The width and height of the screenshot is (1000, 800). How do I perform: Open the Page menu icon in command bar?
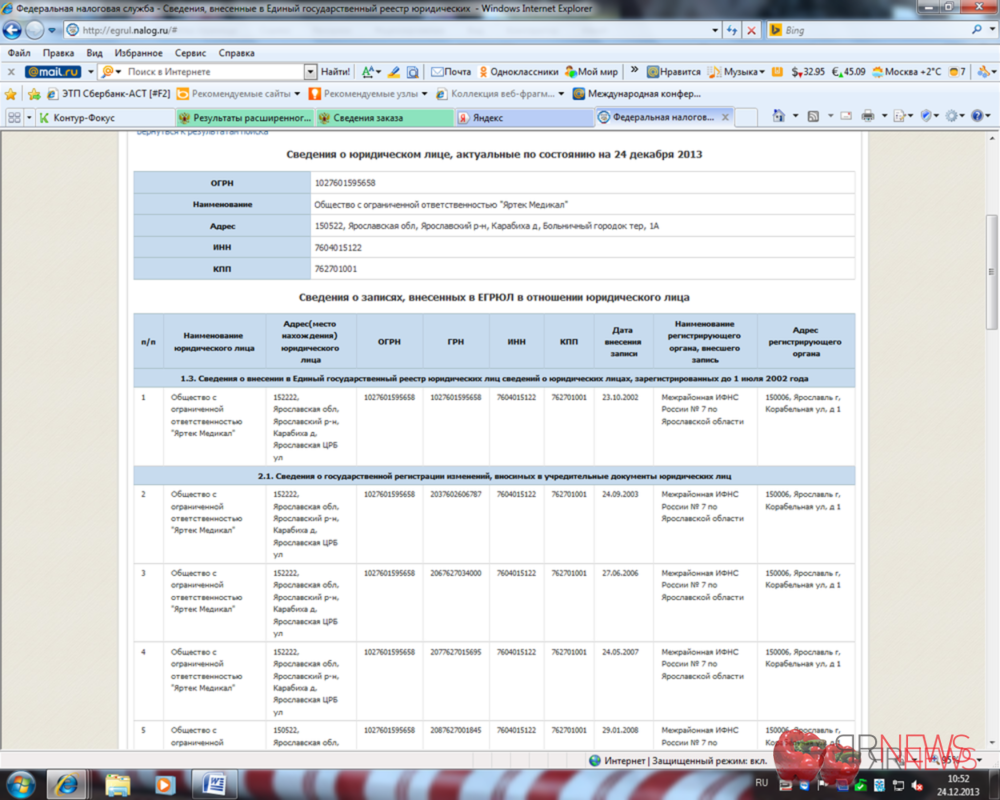901,116
